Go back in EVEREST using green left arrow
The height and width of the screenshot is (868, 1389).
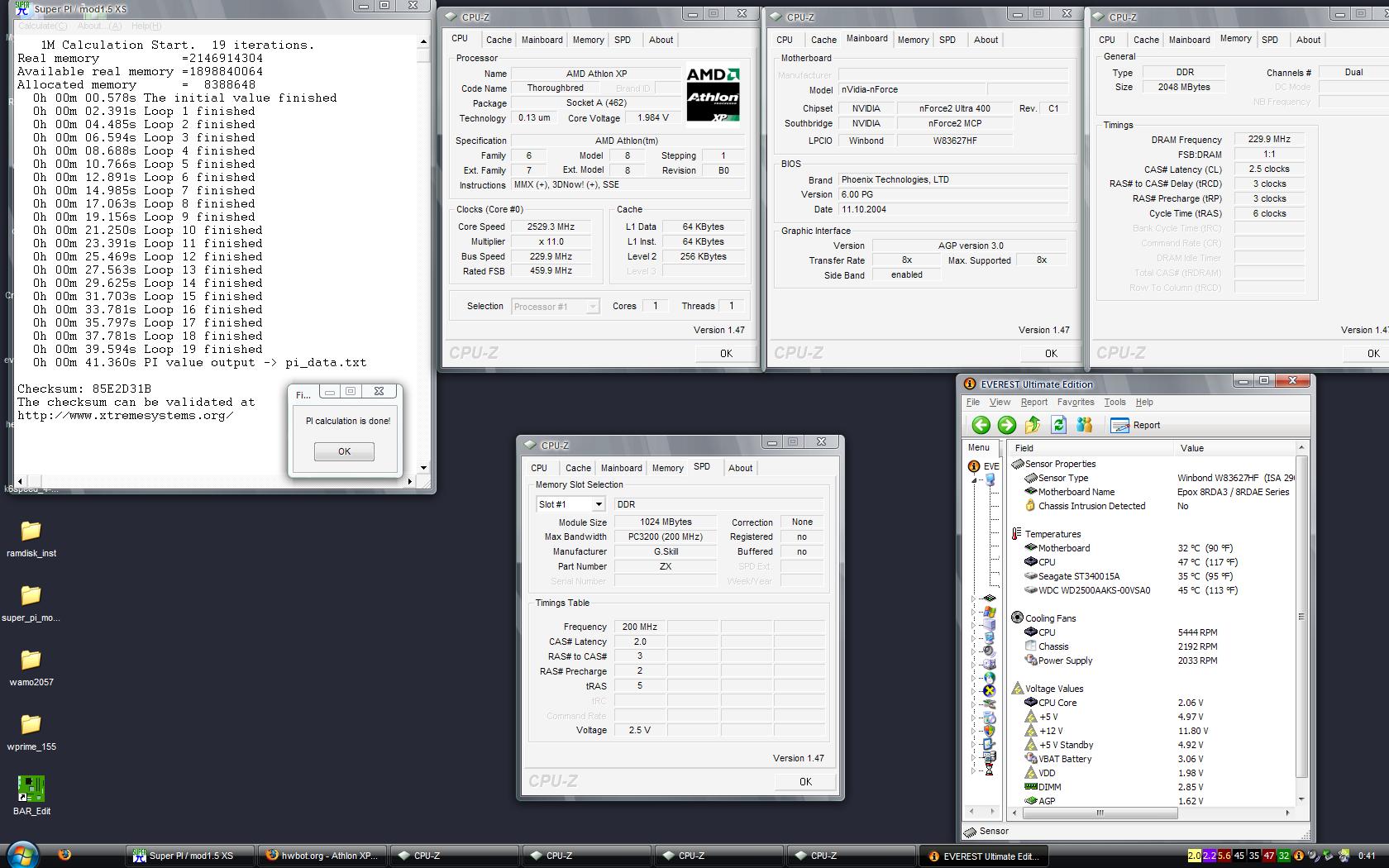(x=981, y=425)
